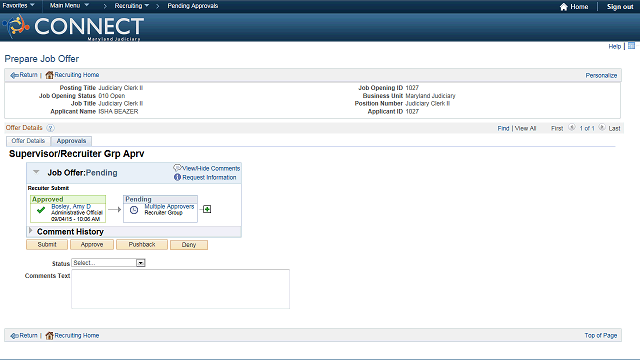
Task: Click the Find link
Action: coord(503,128)
